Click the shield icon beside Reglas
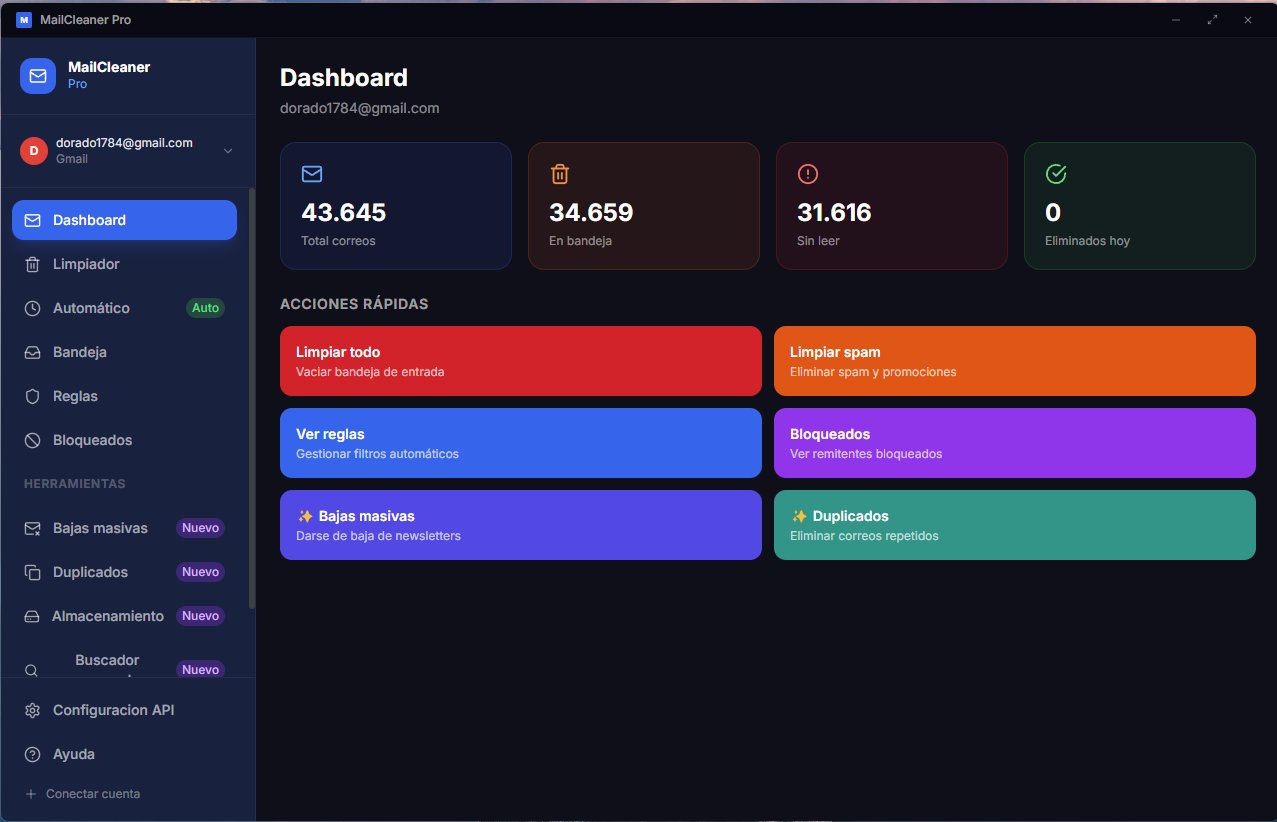1277x822 pixels. pos(33,396)
